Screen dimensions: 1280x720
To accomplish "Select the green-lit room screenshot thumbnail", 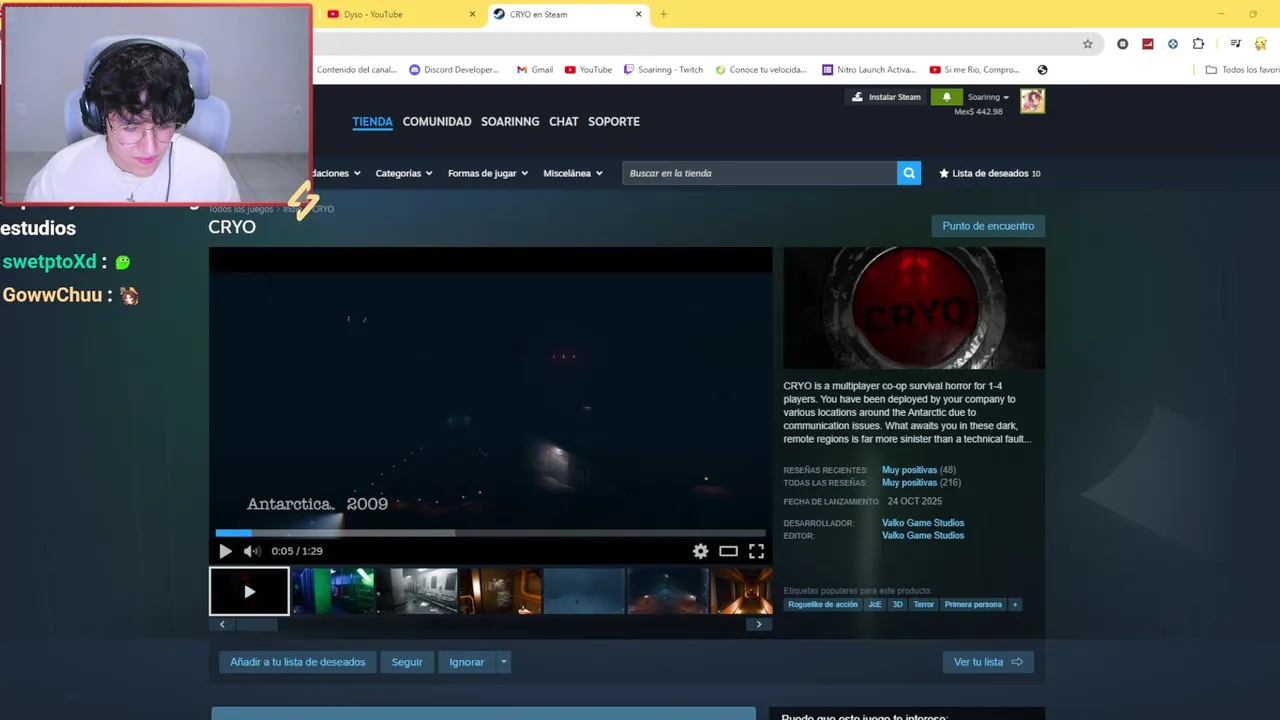I will 333,591.
